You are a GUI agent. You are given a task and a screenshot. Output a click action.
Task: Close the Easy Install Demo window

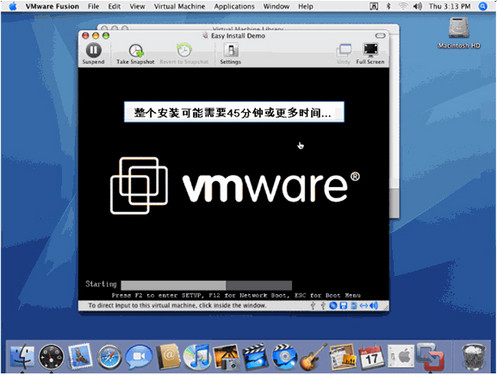[86, 36]
